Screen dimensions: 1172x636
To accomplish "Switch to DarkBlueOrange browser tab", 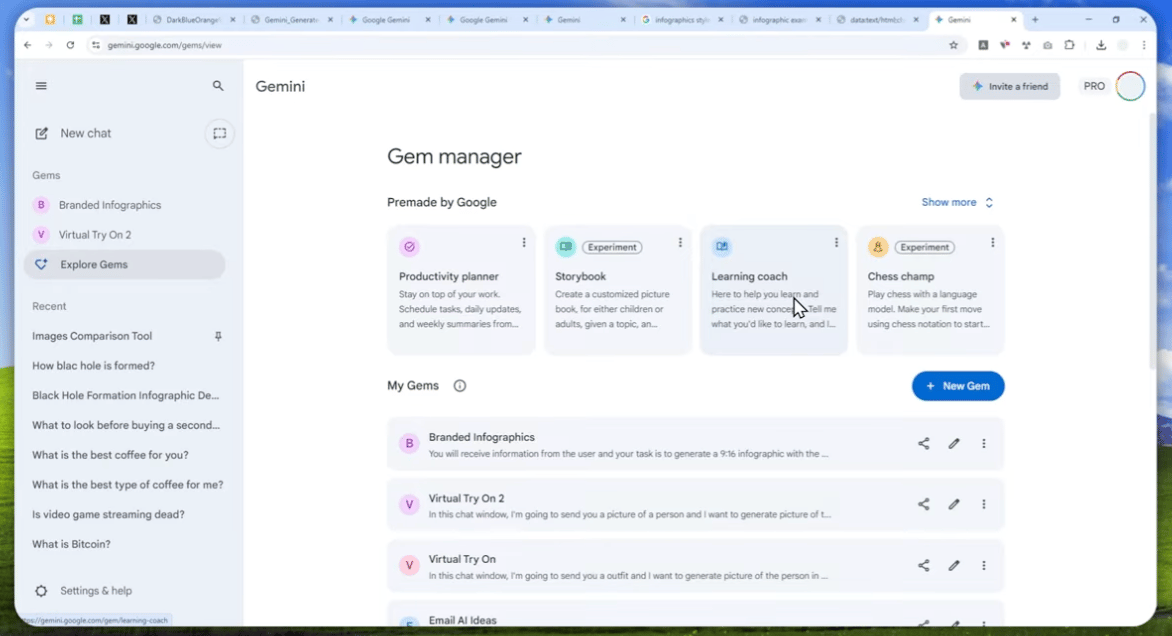I will pos(194,19).
